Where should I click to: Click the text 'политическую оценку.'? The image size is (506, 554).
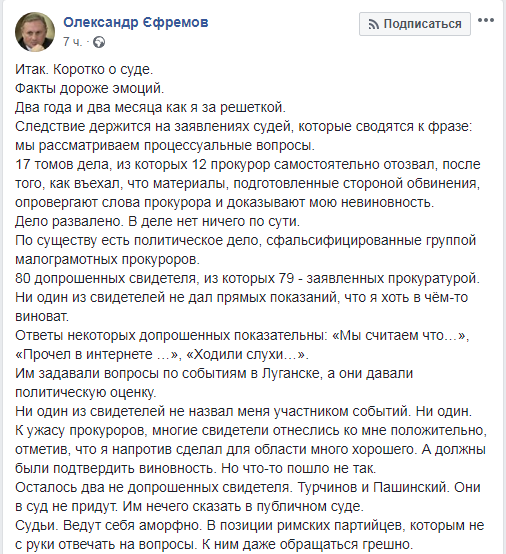click(x=86, y=393)
